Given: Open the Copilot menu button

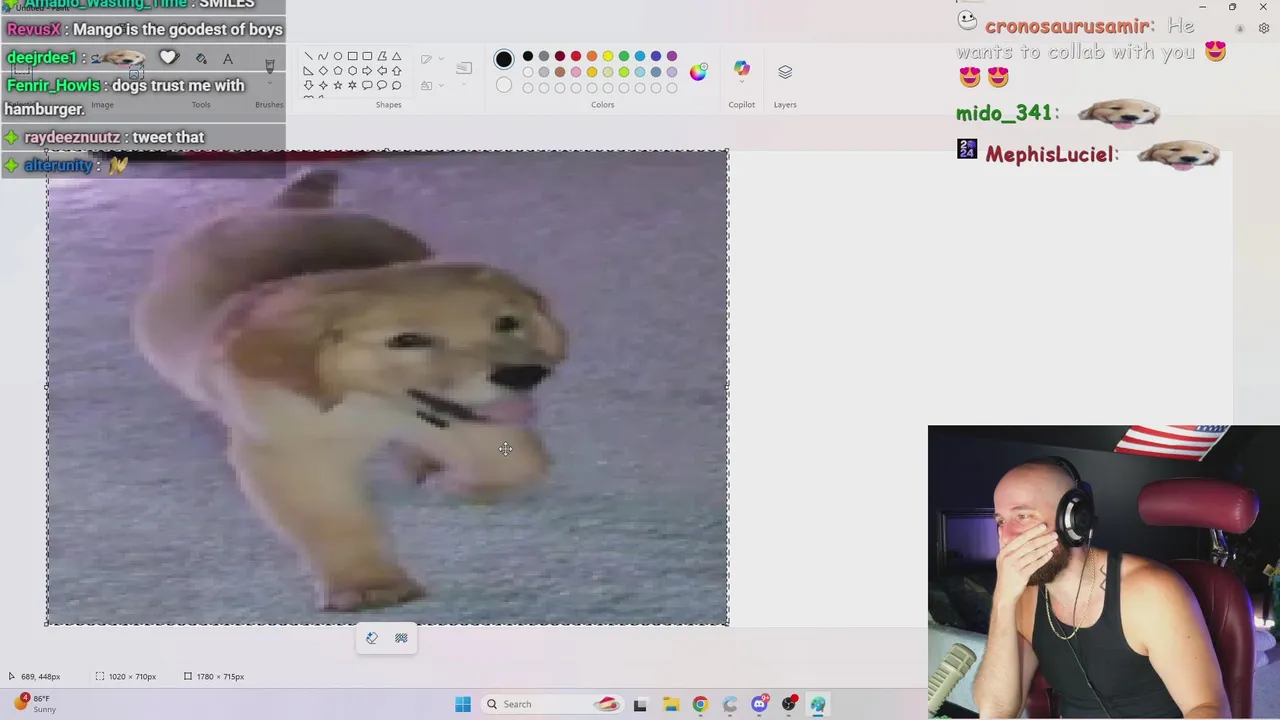Looking at the screenshot, I should [742, 69].
